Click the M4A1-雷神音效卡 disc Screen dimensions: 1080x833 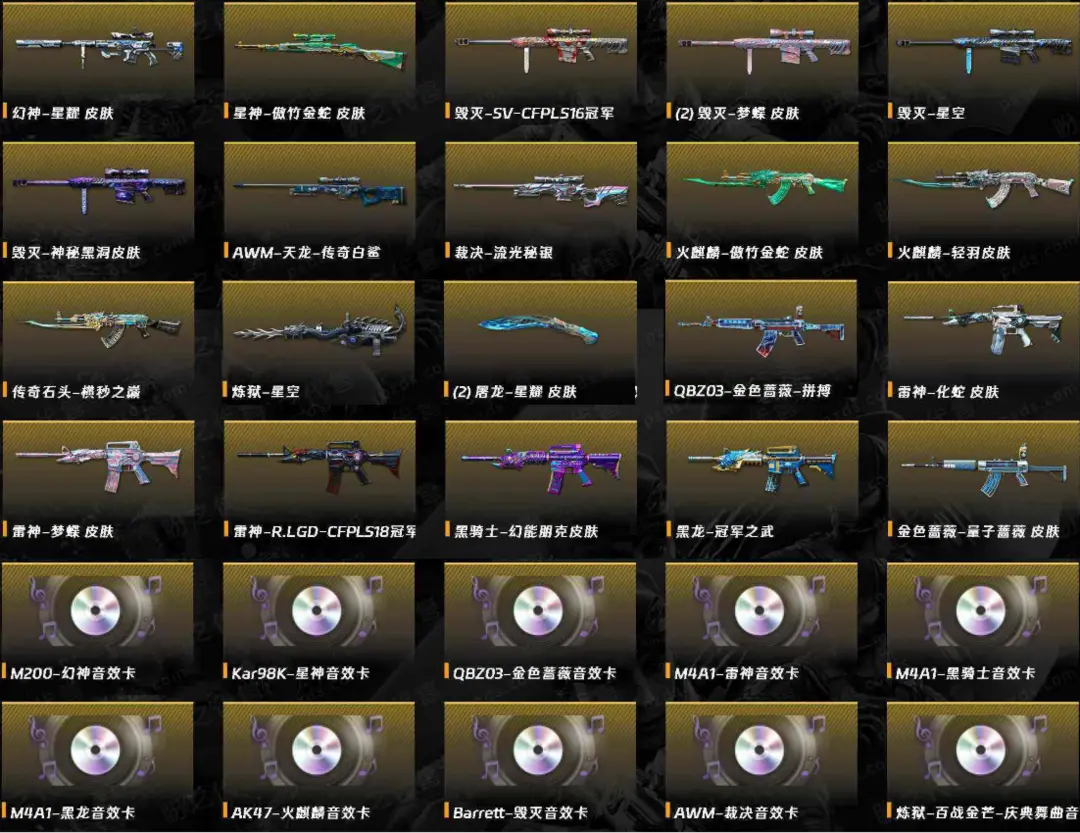tap(760, 610)
